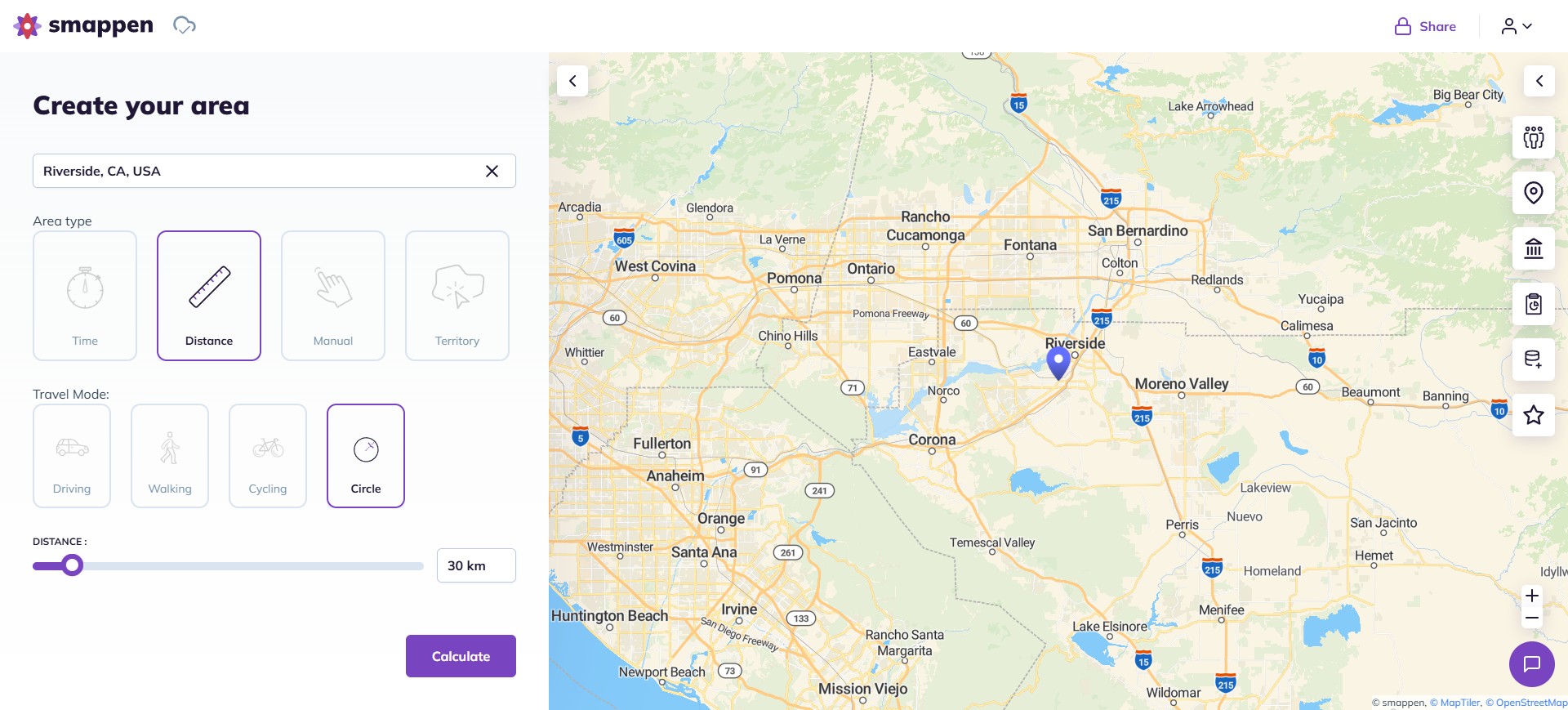Select the Manual area type
1568x710 pixels.
(x=333, y=296)
